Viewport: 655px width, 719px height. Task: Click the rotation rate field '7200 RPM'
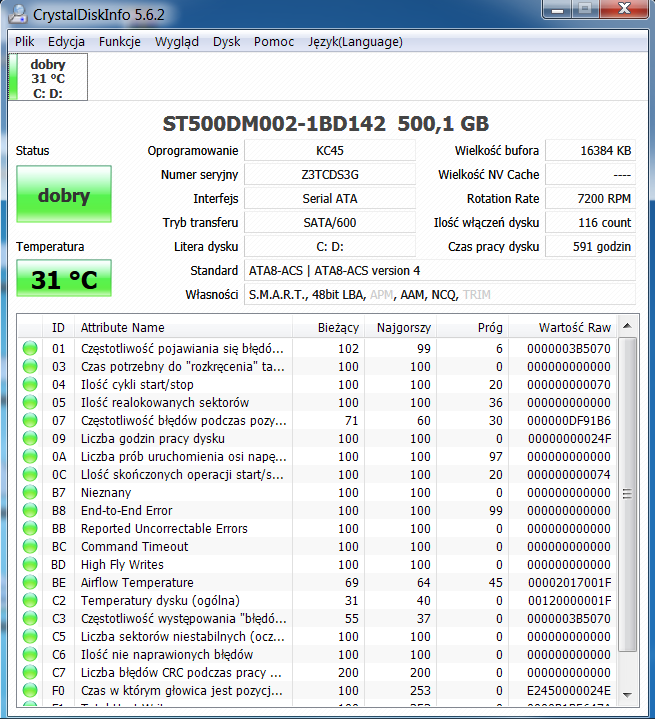pos(590,199)
